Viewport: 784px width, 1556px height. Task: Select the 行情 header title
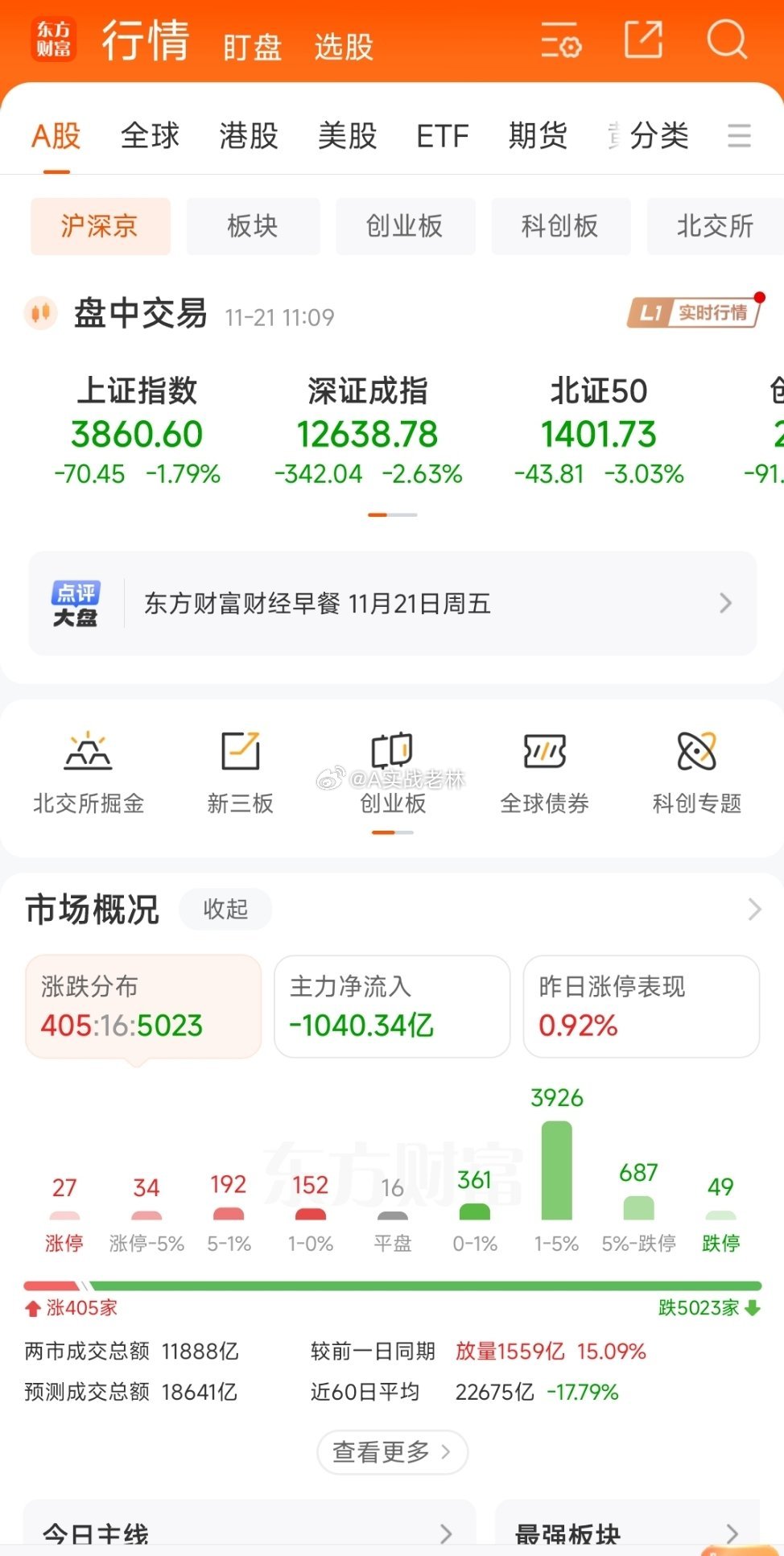coord(146,40)
